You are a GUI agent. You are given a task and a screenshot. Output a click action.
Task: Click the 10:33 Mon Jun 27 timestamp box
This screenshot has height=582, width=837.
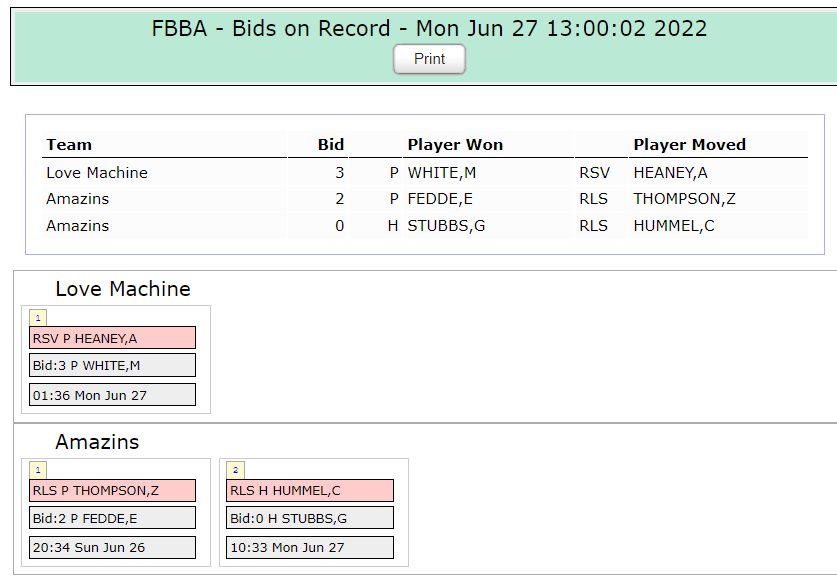[309, 548]
